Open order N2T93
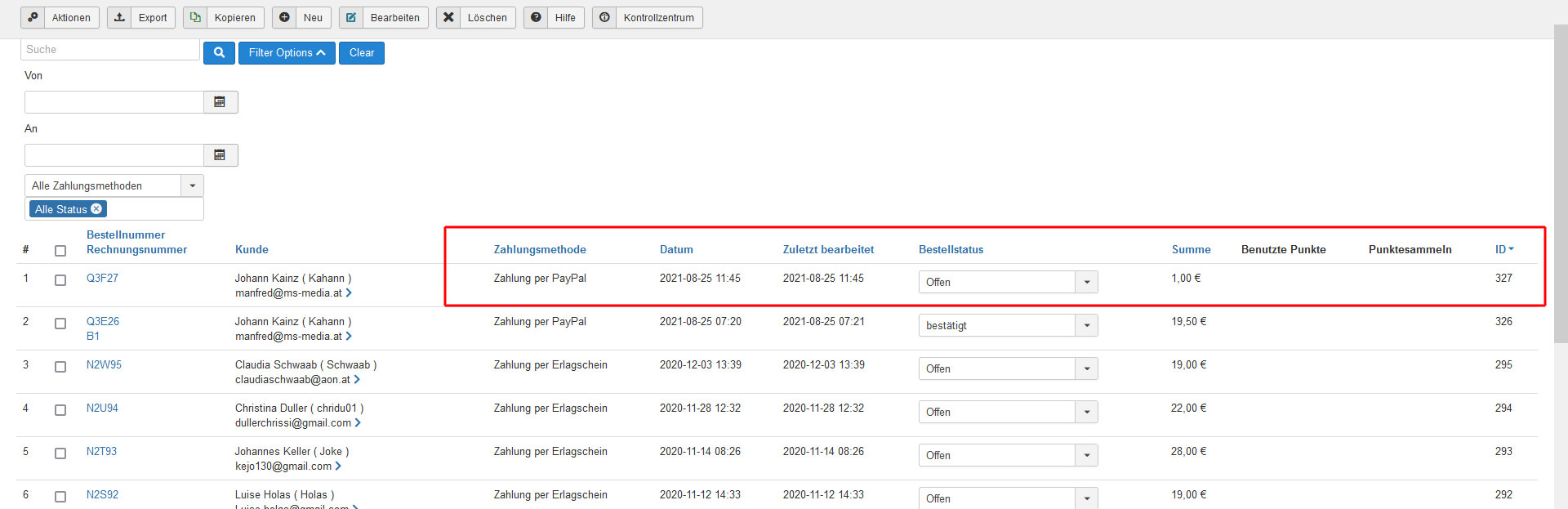The image size is (1568, 509). coord(101,451)
